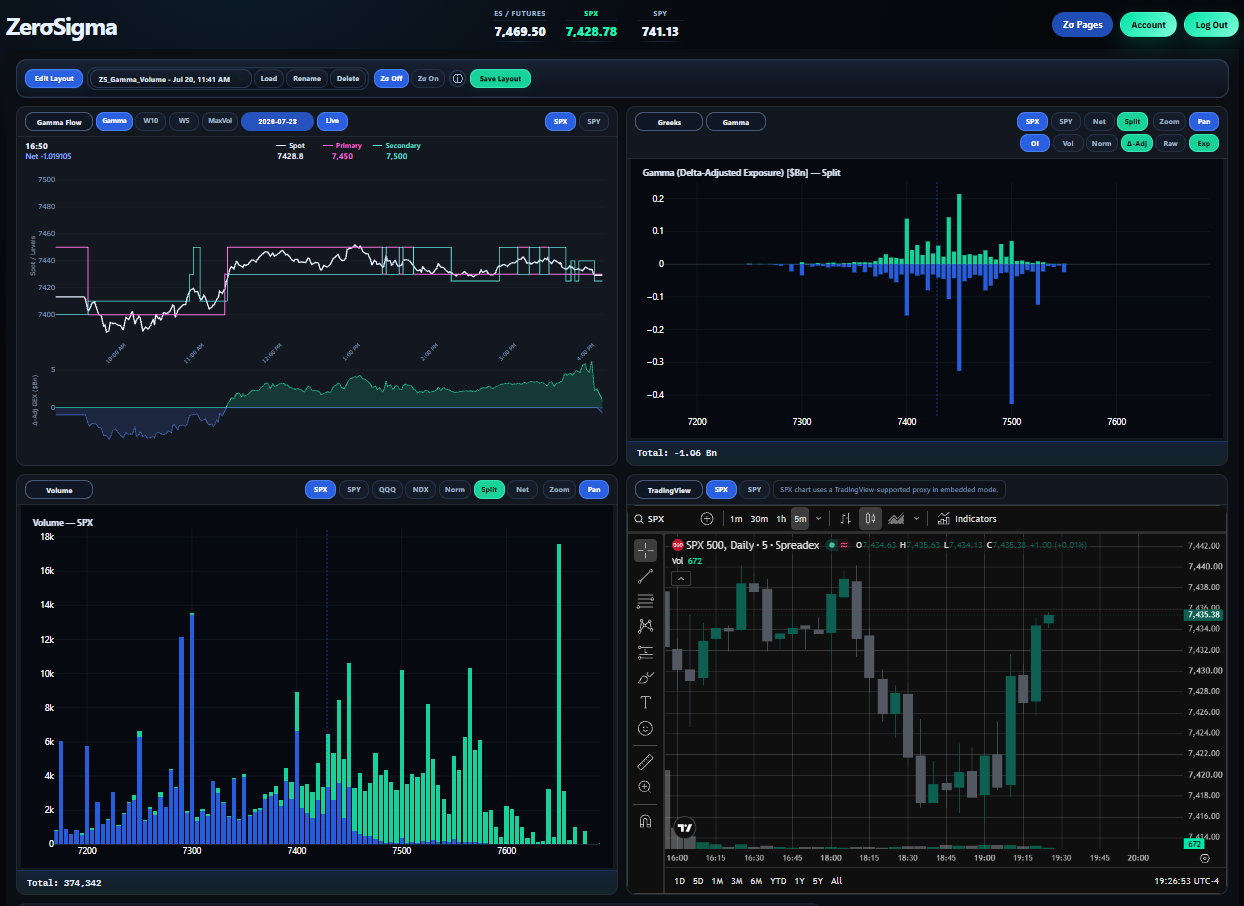Click the Rename layout button
The width and height of the screenshot is (1244, 906).
pos(307,78)
